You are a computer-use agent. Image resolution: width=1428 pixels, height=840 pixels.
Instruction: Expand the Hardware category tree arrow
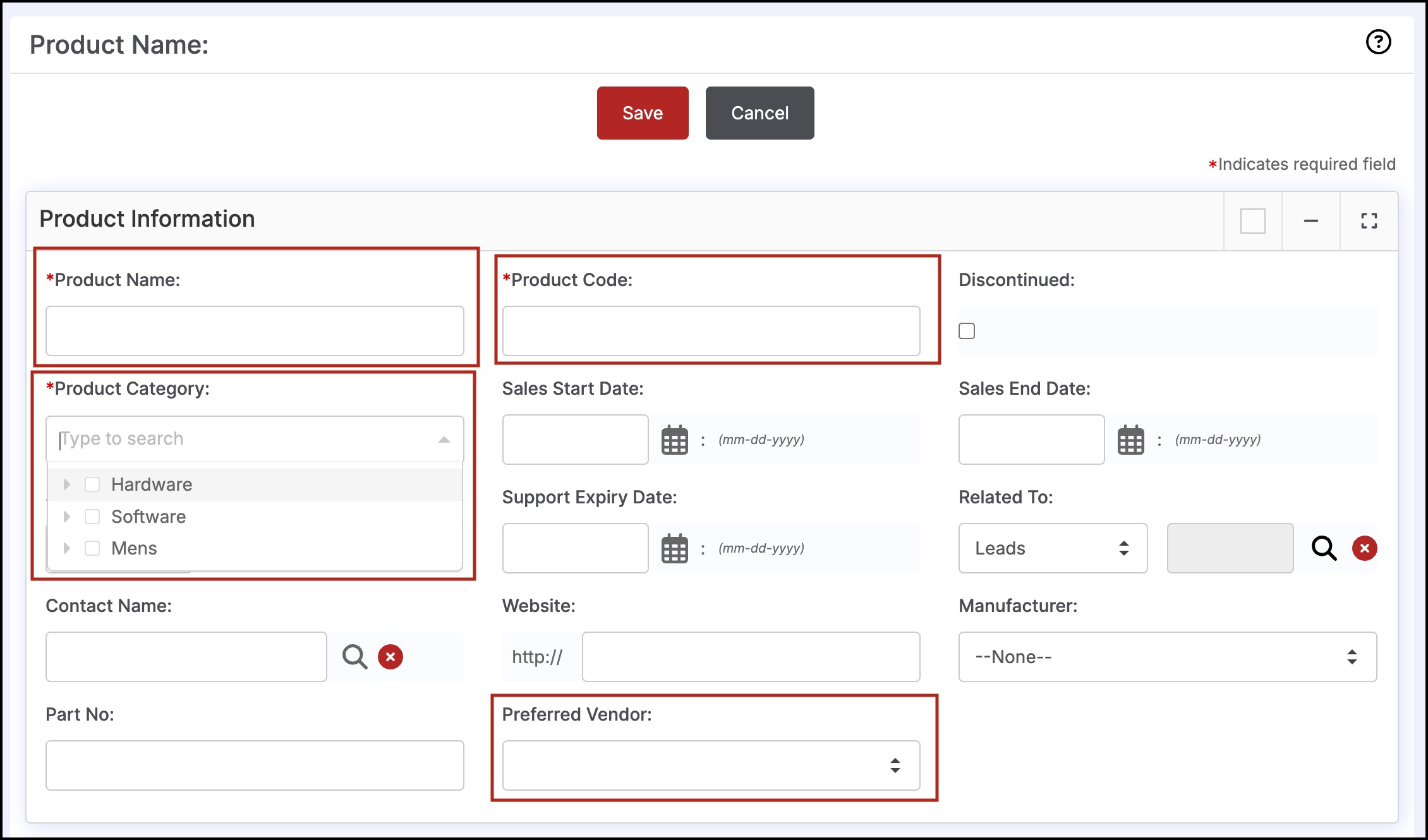(x=66, y=484)
